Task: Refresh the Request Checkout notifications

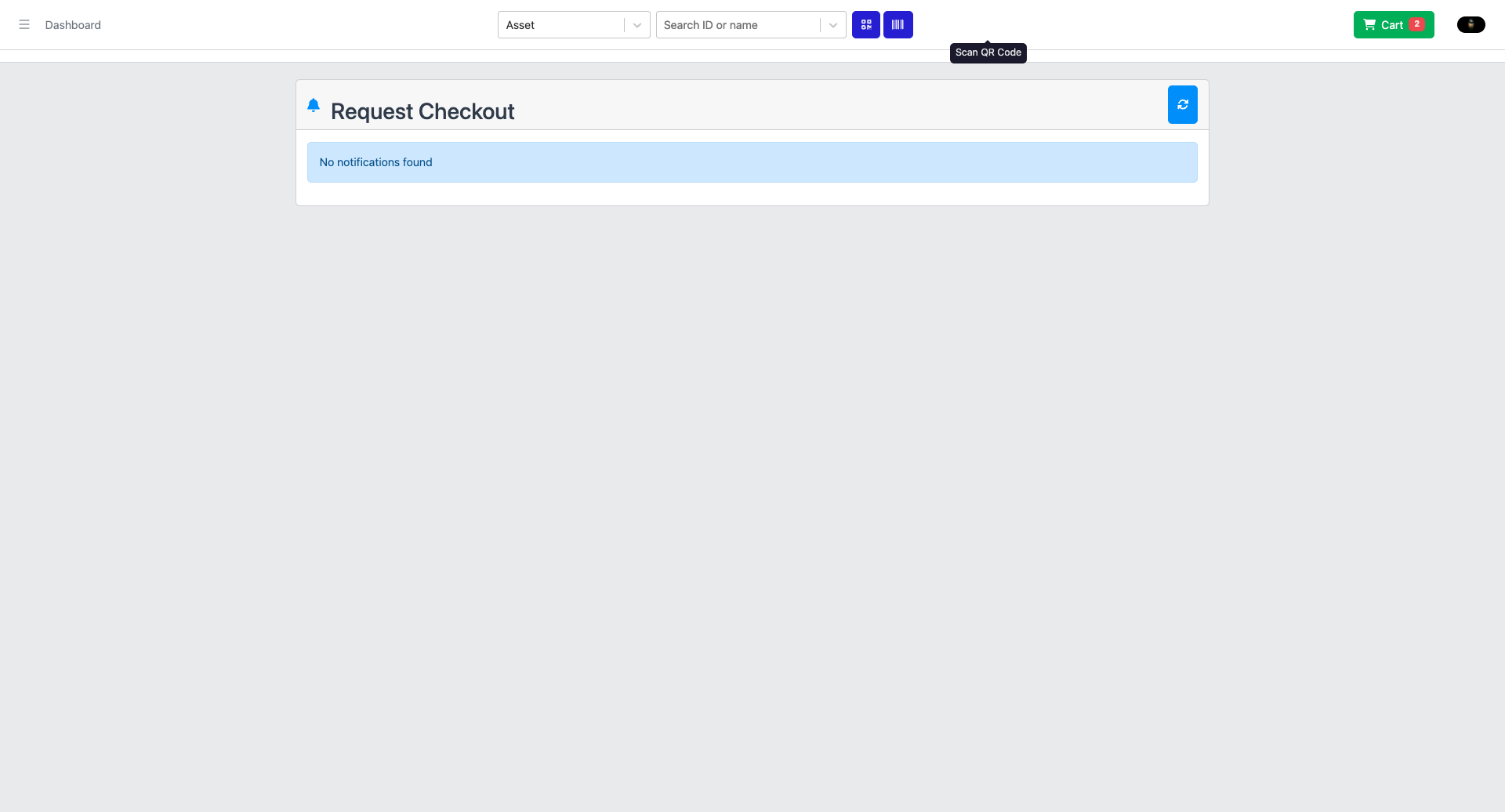Action: [1182, 105]
